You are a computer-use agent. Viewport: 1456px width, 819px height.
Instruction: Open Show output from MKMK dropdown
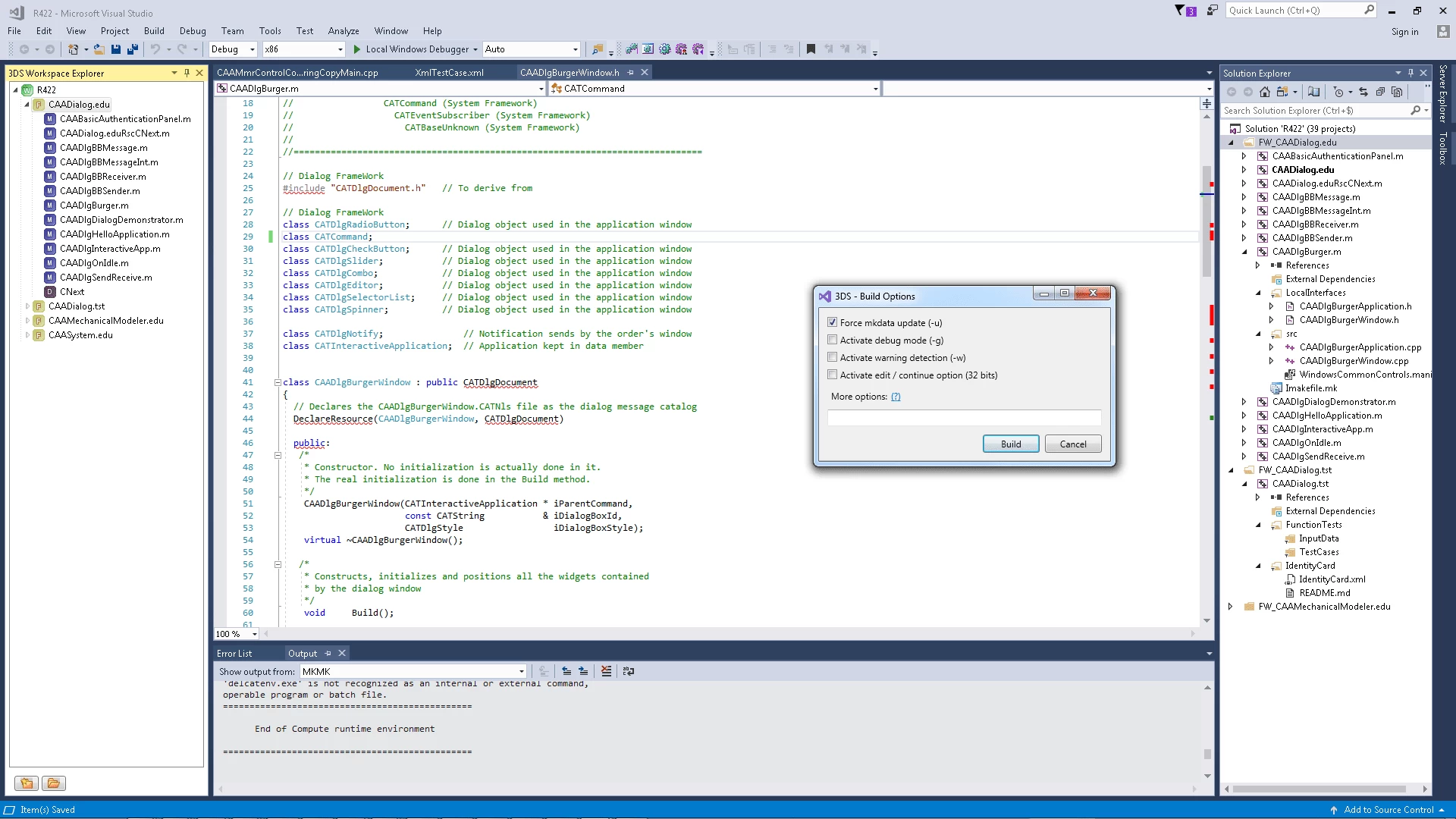tap(521, 671)
